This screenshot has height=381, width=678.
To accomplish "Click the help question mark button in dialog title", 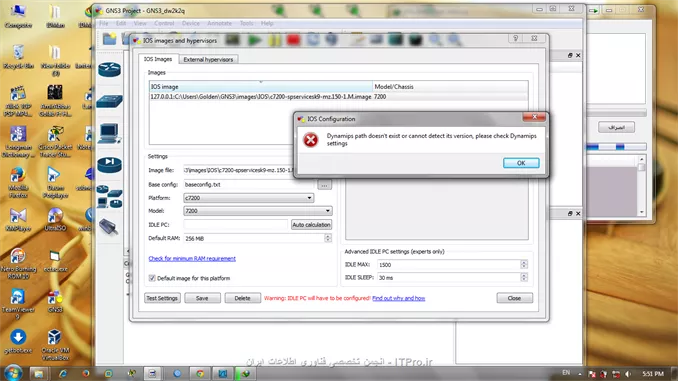I will (x=515, y=38).
